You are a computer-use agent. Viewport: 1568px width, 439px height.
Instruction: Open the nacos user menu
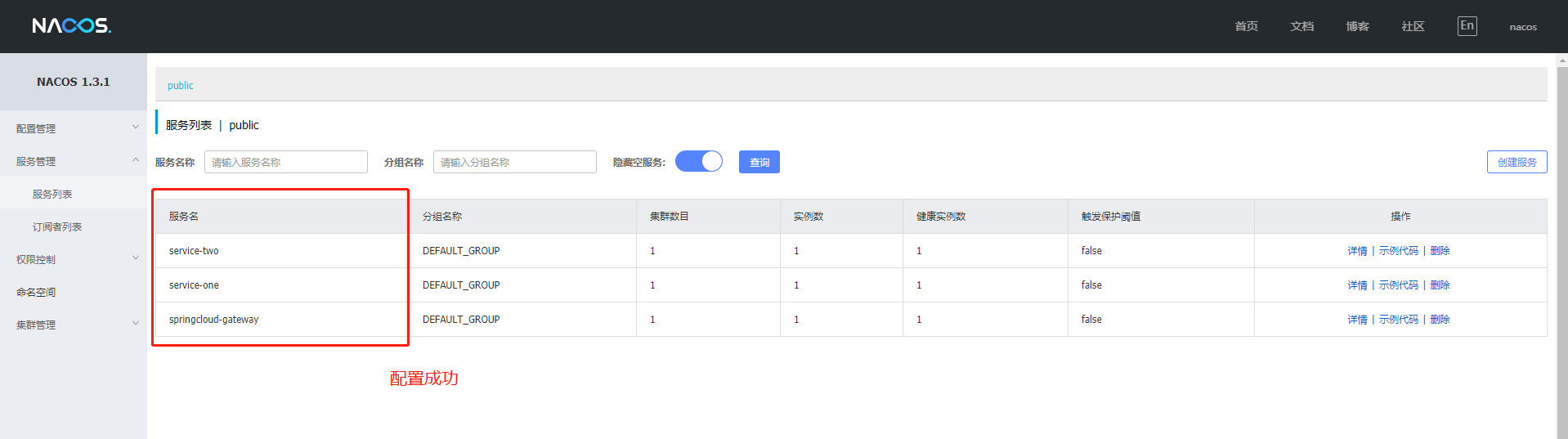(1523, 27)
